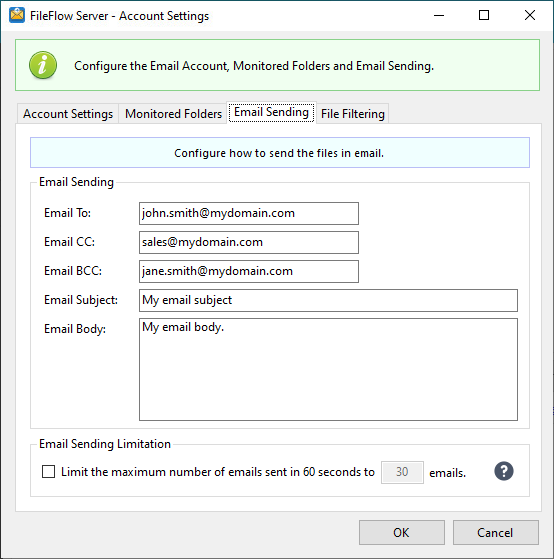
Task: Select the Email Sending tab
Action: (271, 112)
